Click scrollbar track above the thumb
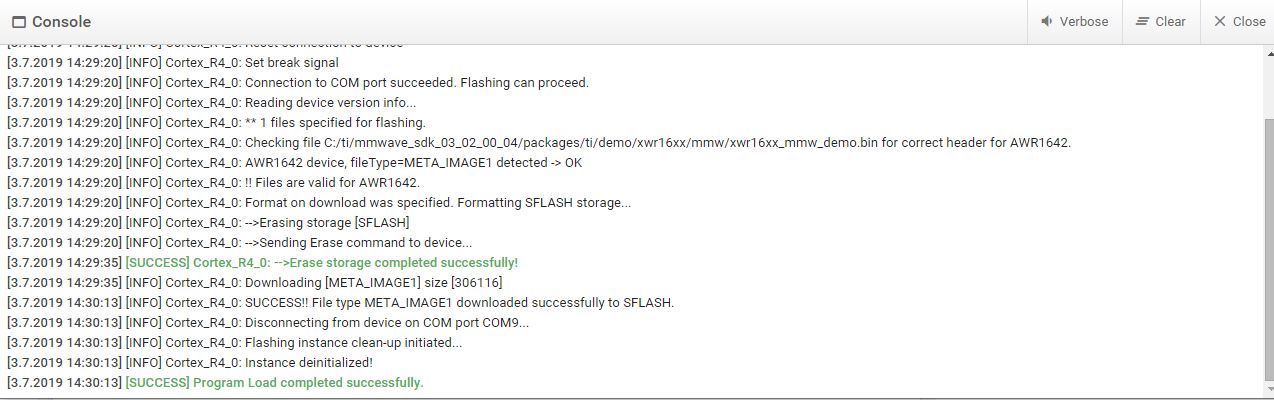 [1268, 85]
